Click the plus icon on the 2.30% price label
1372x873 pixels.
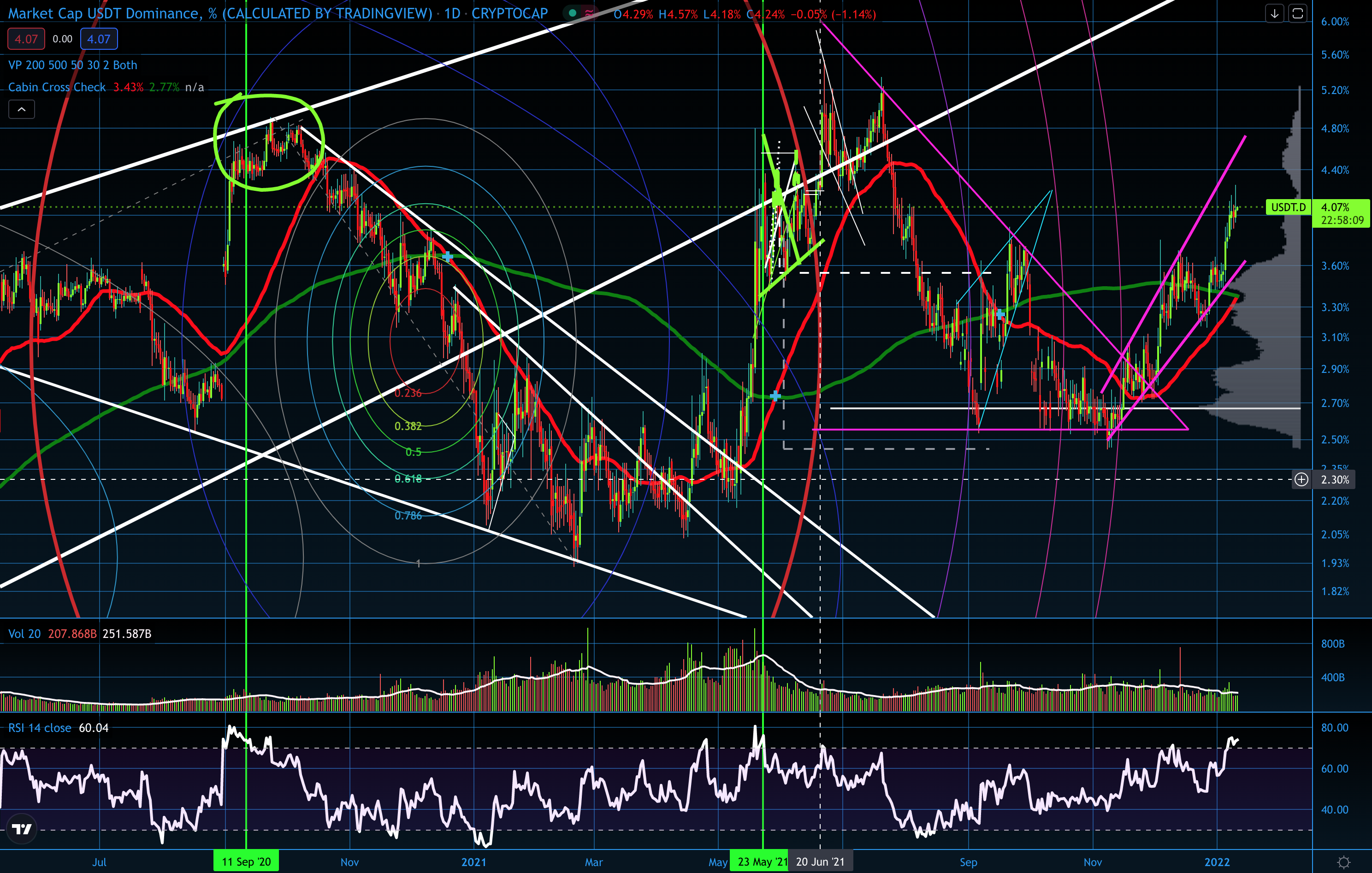pos(1301,479)
